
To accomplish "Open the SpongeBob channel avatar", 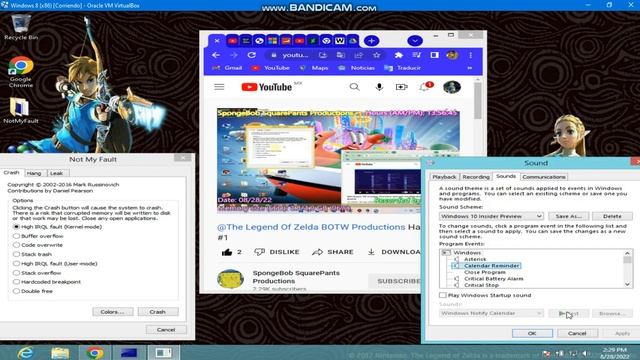I will 230,279.
